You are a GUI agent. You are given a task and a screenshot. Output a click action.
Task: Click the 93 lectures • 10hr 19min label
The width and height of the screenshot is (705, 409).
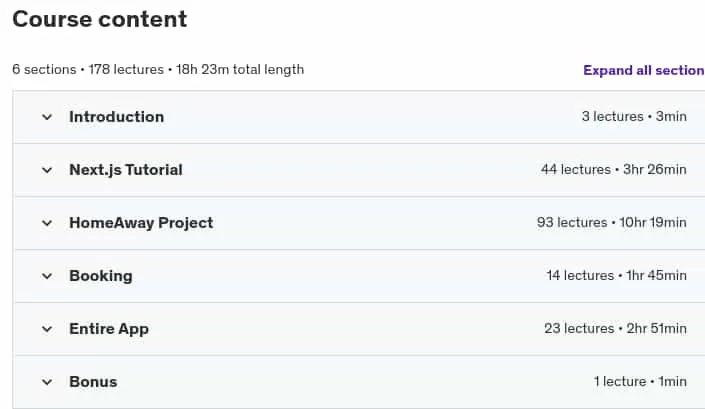pos(611,222)
